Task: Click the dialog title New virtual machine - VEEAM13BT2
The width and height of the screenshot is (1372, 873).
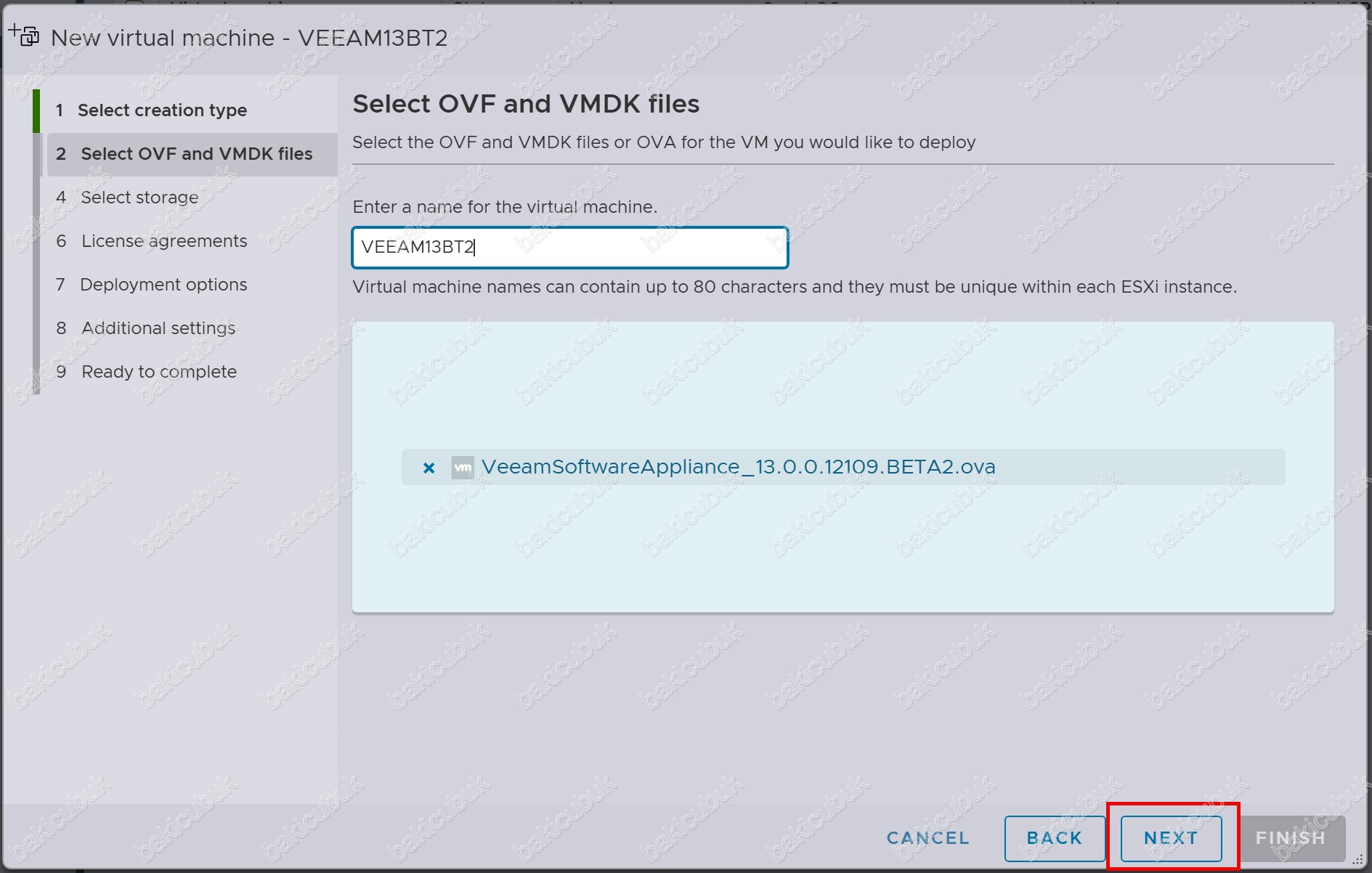Action: [249, 38]
